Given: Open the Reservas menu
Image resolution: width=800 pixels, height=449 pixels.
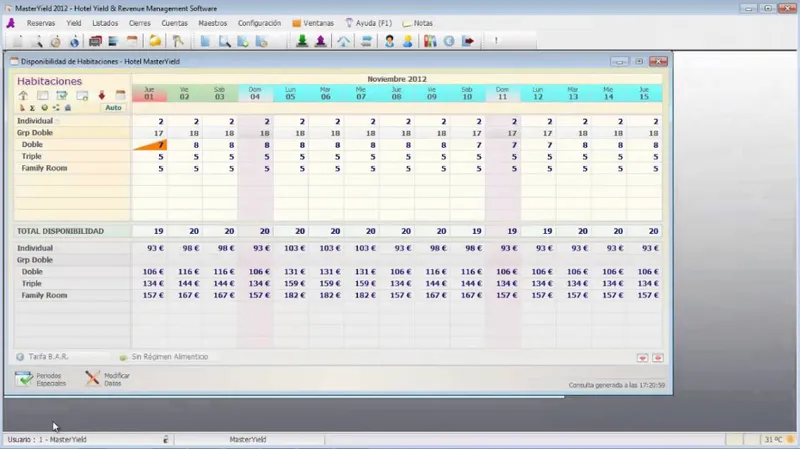Looking at the screenshot, I should click(41, 23).
